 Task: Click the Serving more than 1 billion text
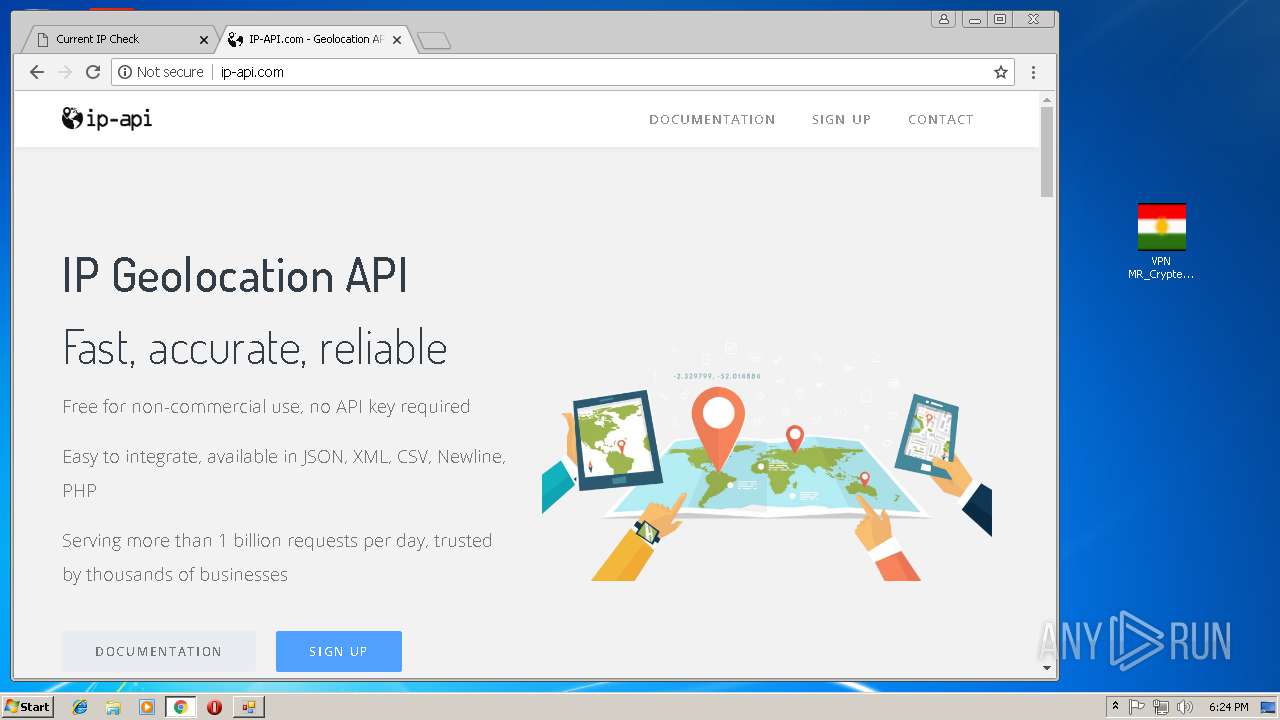coord(277,557)
